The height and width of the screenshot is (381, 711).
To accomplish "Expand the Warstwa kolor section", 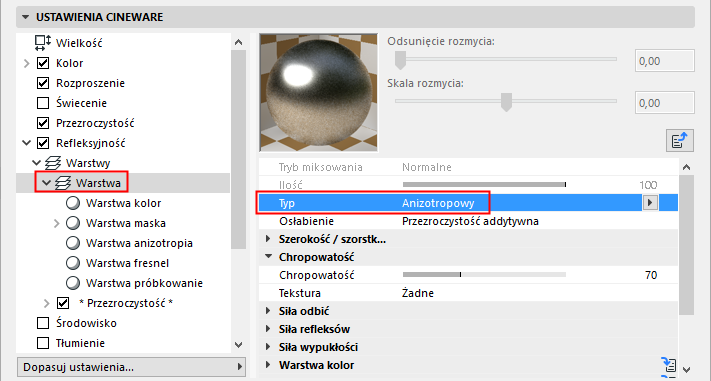I will point(268,365).
